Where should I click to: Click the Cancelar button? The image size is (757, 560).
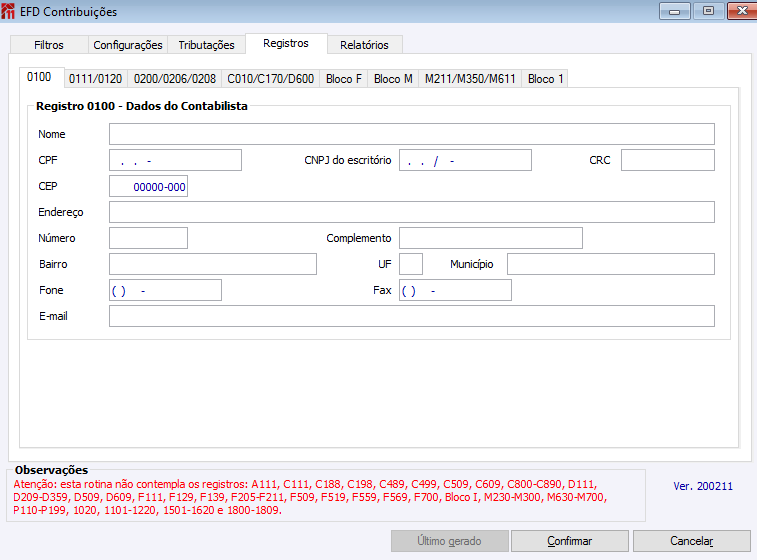point(692,541)
